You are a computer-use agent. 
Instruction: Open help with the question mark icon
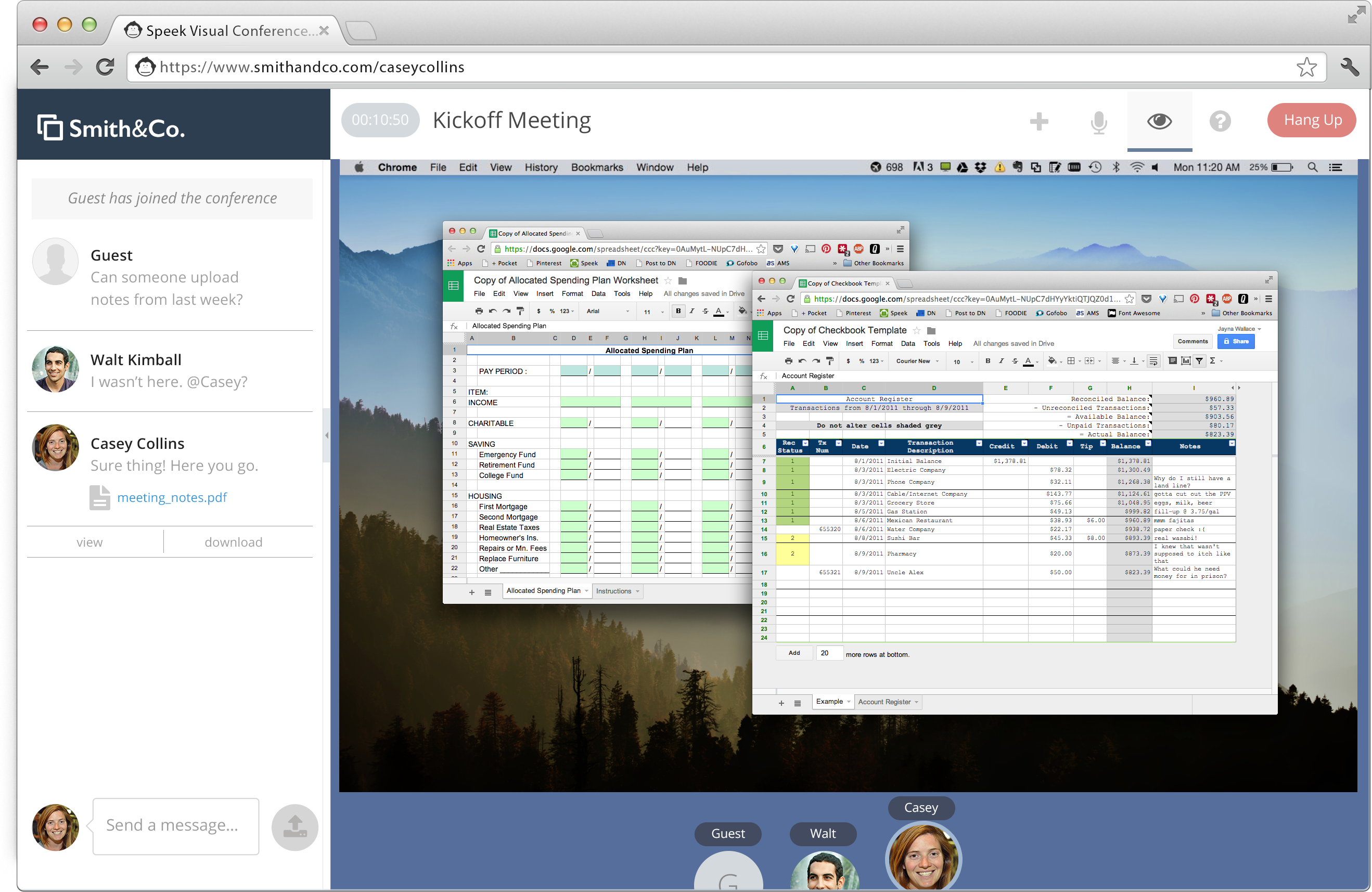pyautogui.click(x=1220, y=122)
